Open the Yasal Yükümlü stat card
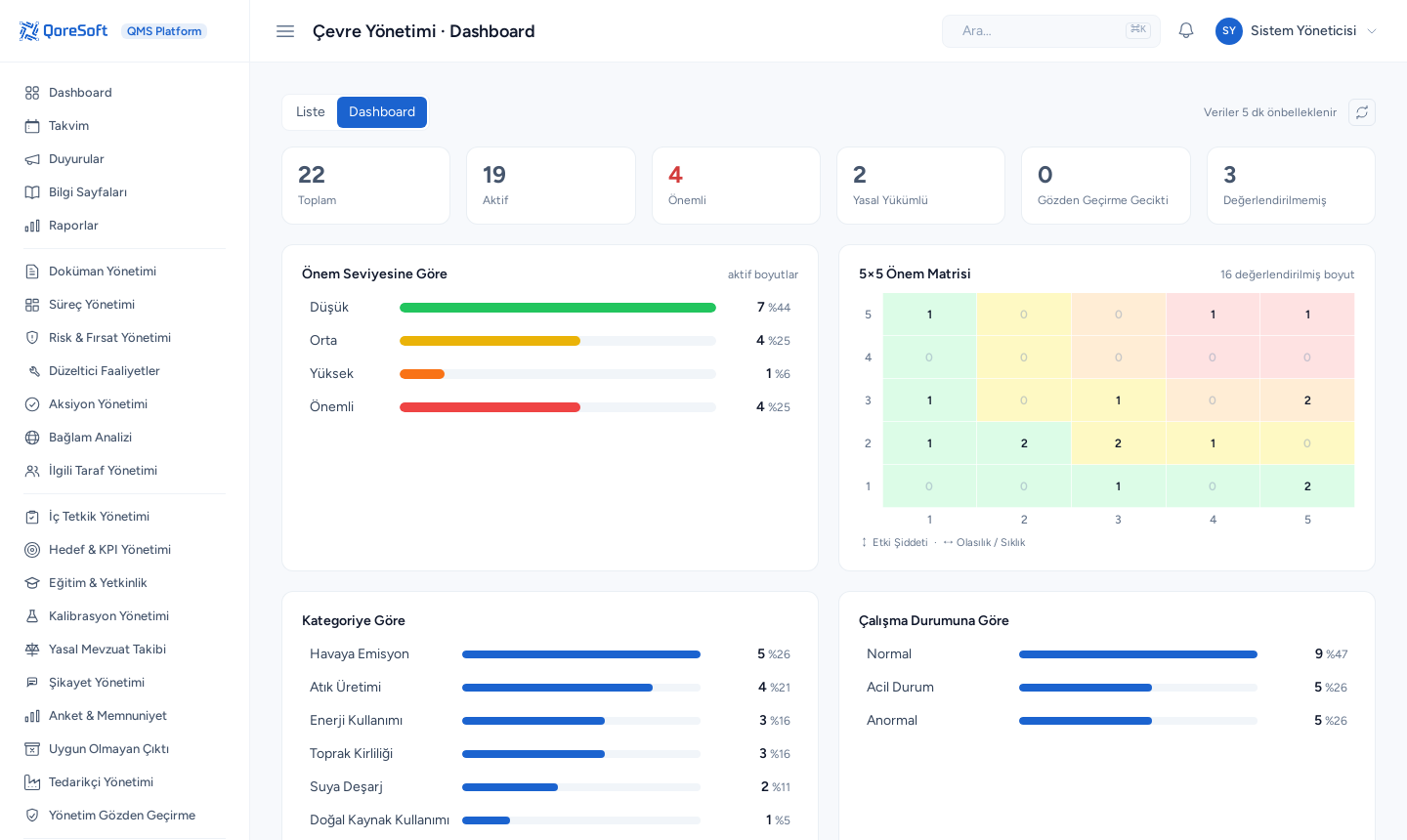This screenshot has height=840, width=1407. click(x=921, y=186)
